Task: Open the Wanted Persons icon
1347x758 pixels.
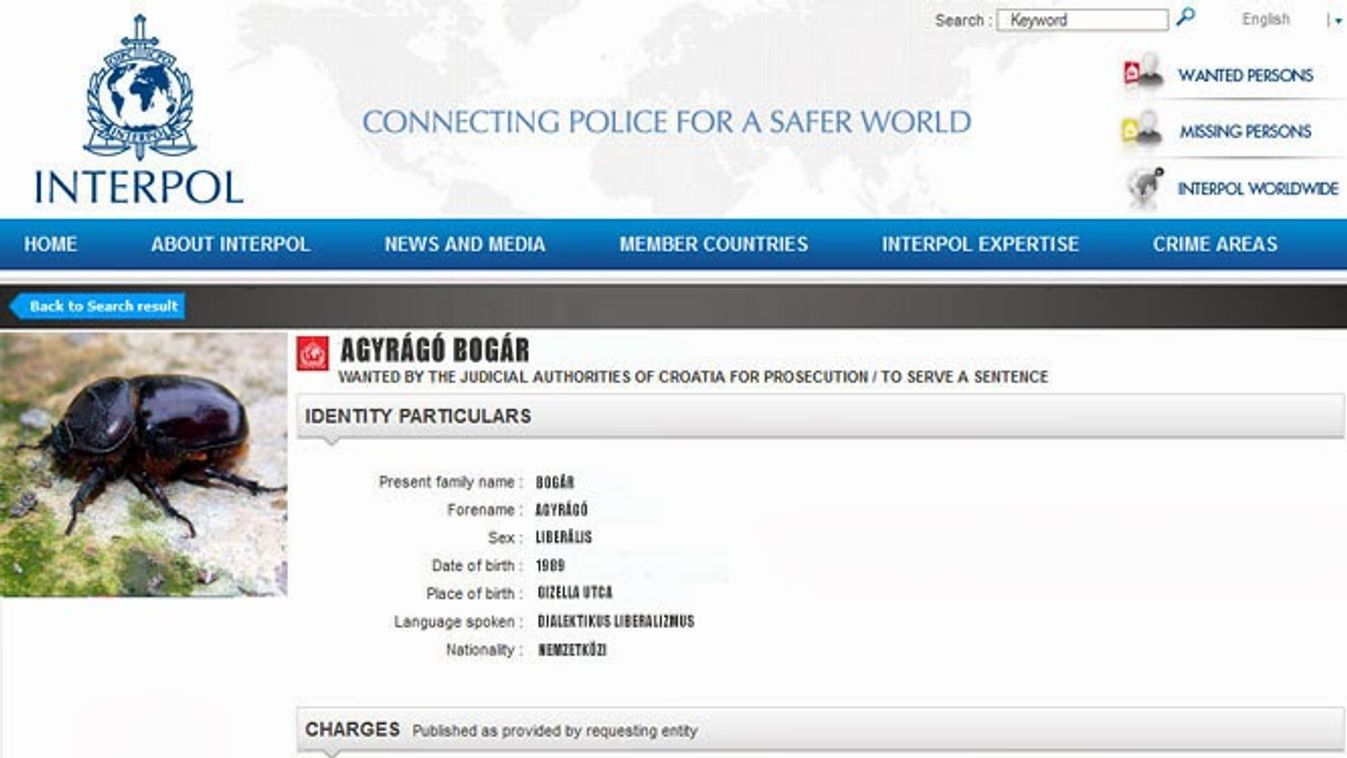Action: tap(1143, 72)
